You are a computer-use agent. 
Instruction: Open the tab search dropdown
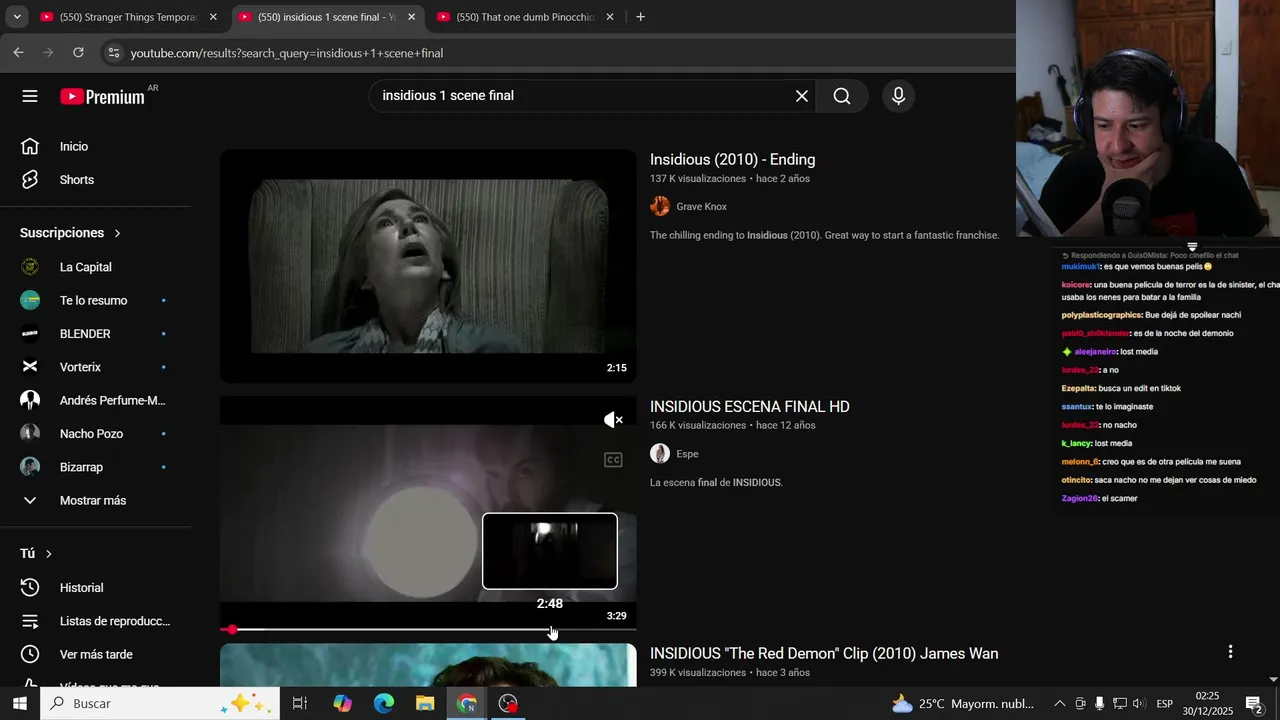(x=16, y=17)
